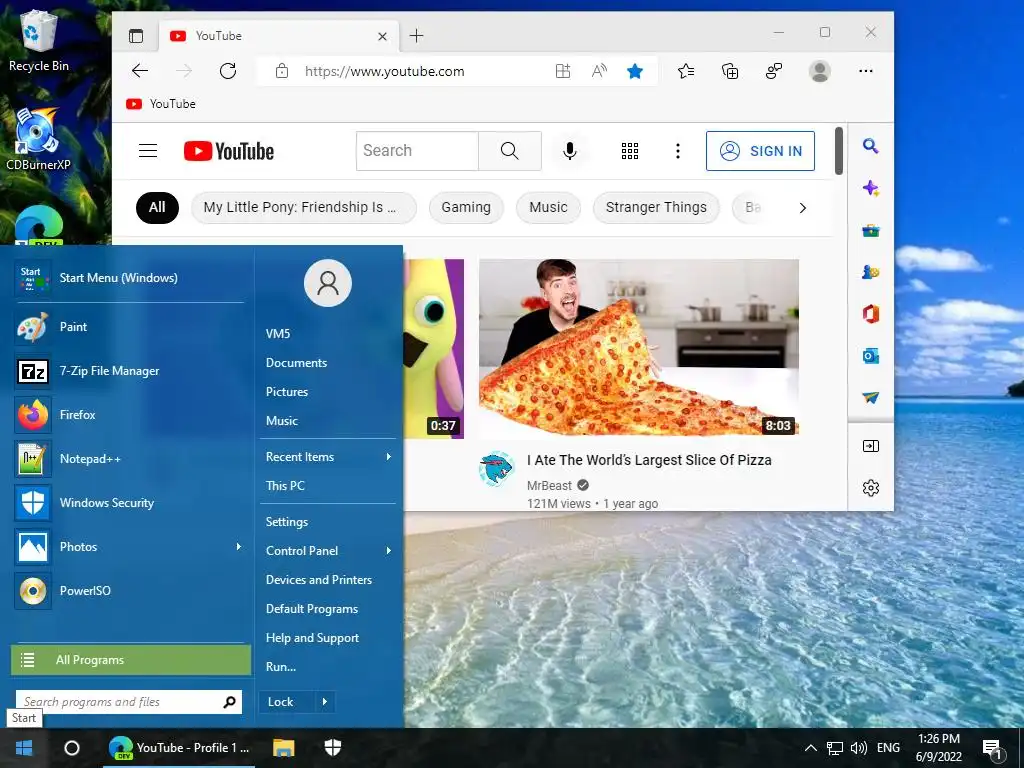This screenshot has height=768, width=1024.
Task: Open YouTube bookmark in favorites bar
Action: pos(161,104)
